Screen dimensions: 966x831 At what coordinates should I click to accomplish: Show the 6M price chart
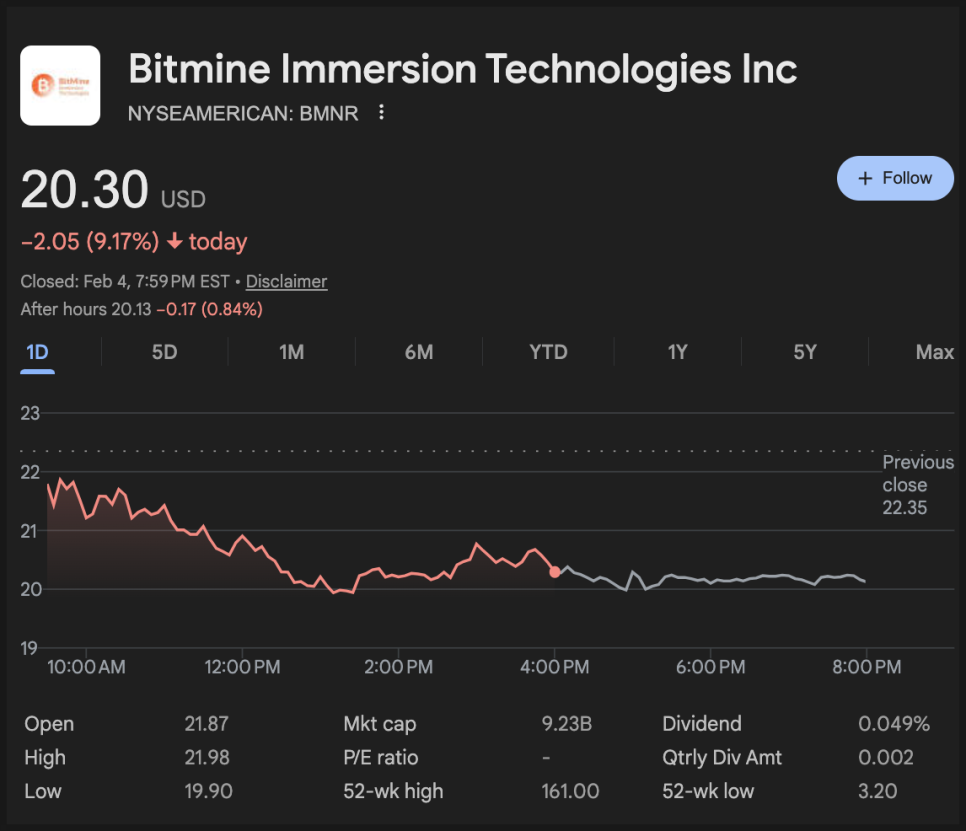click(418, 352)
